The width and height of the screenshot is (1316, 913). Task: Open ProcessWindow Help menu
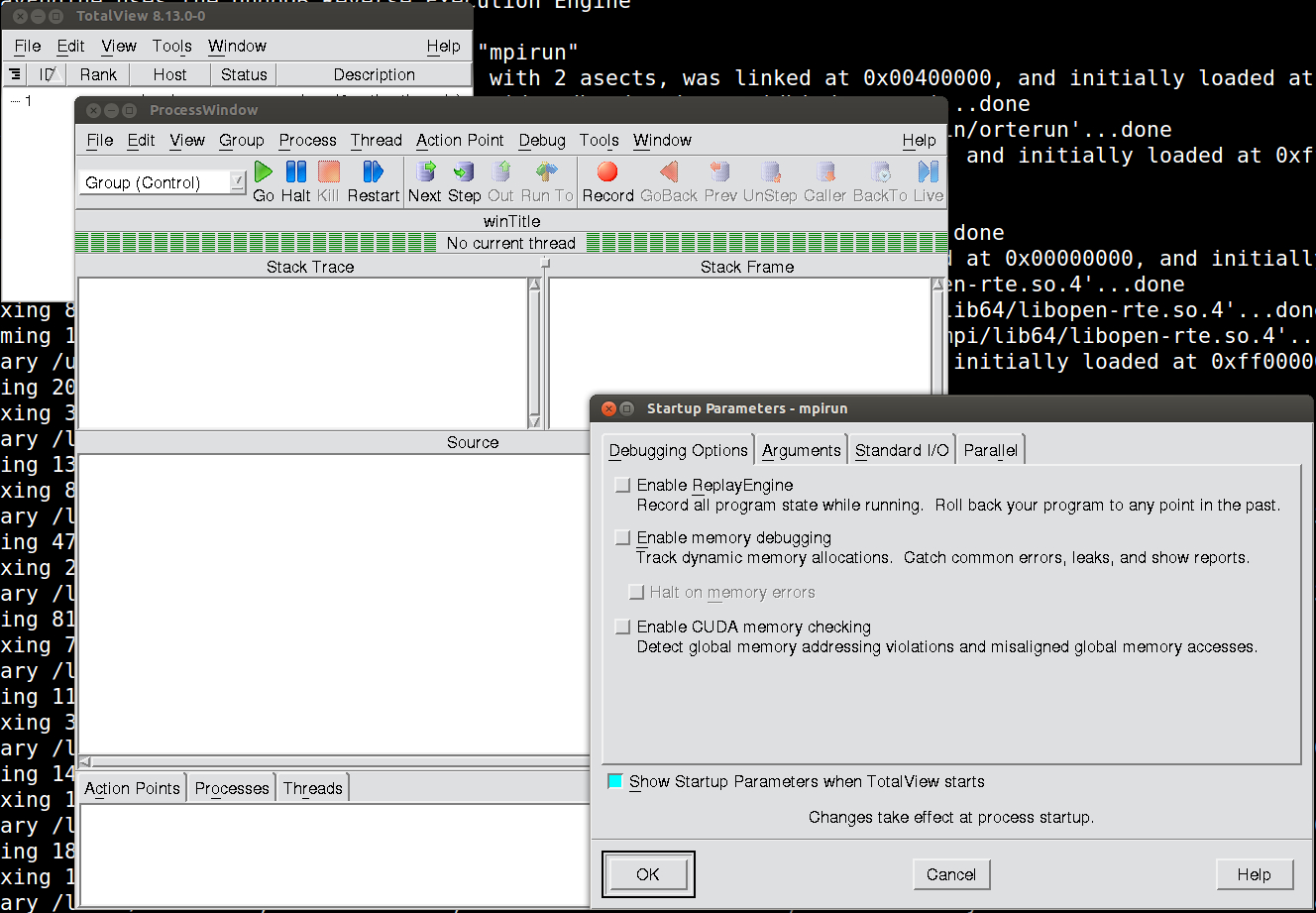pos(919,140)
